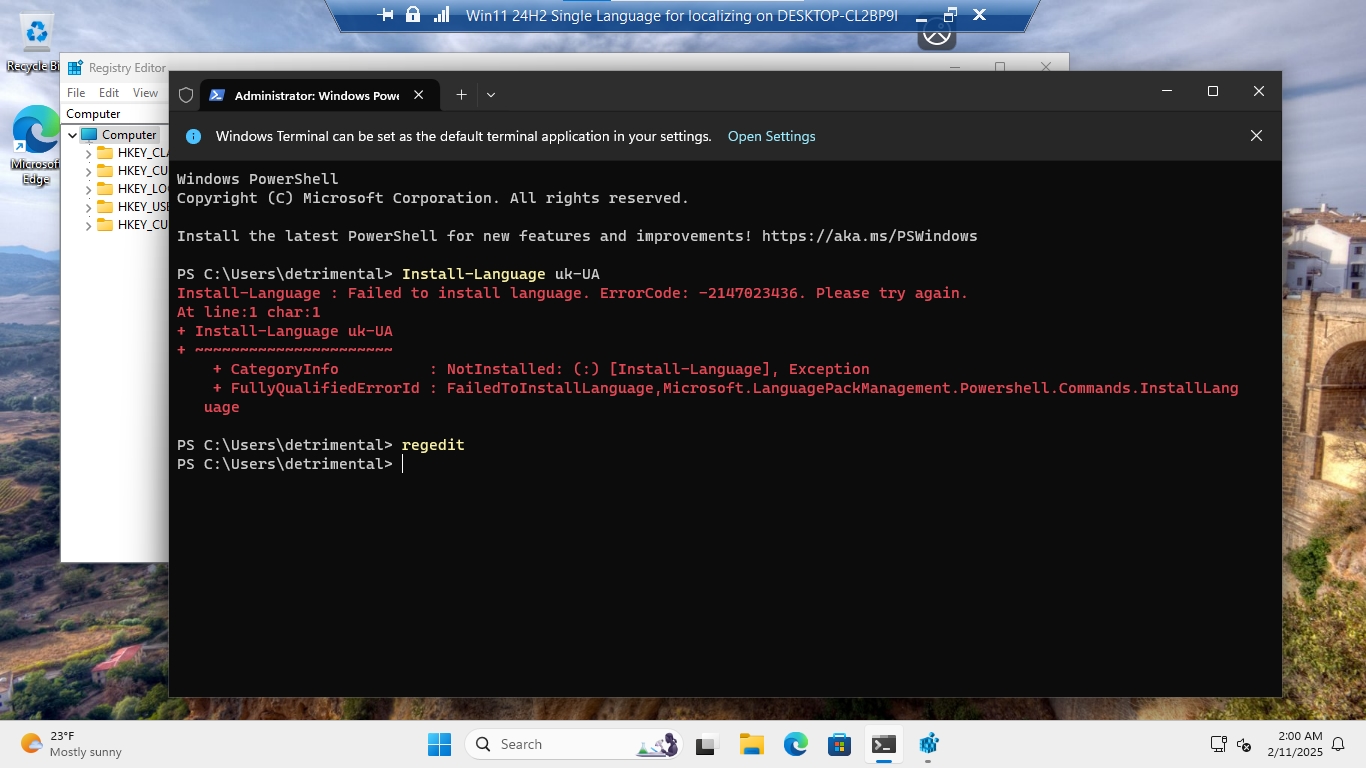Click the lock icon on connection bar
The height and width of the screenshot is (768, 1366).
coord(413,15)
